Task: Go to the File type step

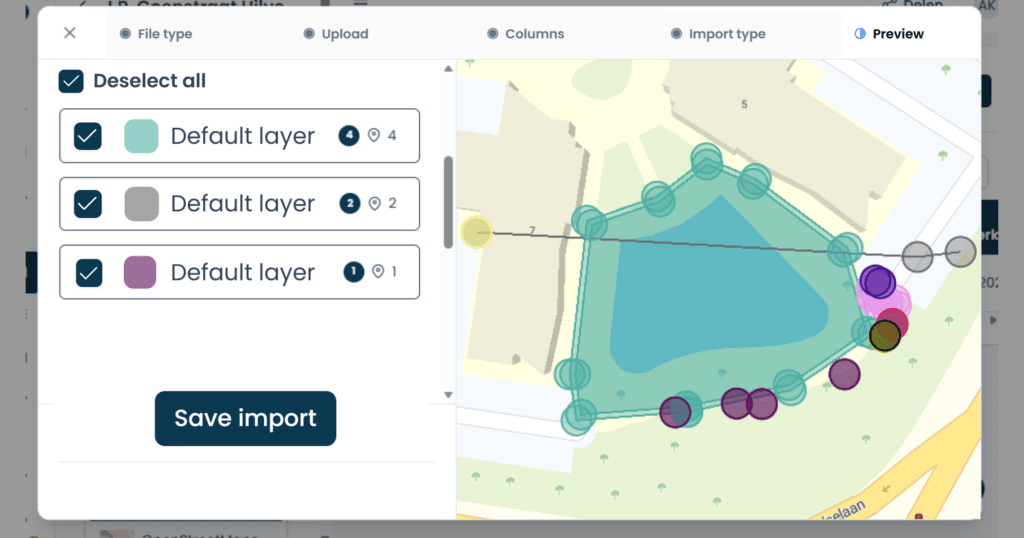Action: pyautogui.click(x=156, y=34)
